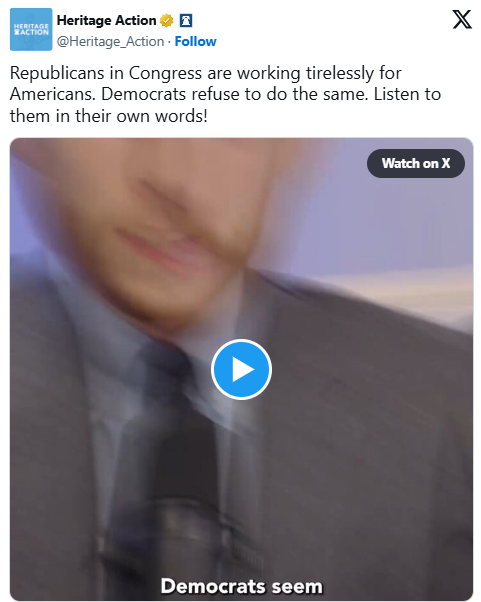The image size is (481, 602).
Task: Click tweet text line "Americans. Democrats refuse"
Action: point(225,94)
